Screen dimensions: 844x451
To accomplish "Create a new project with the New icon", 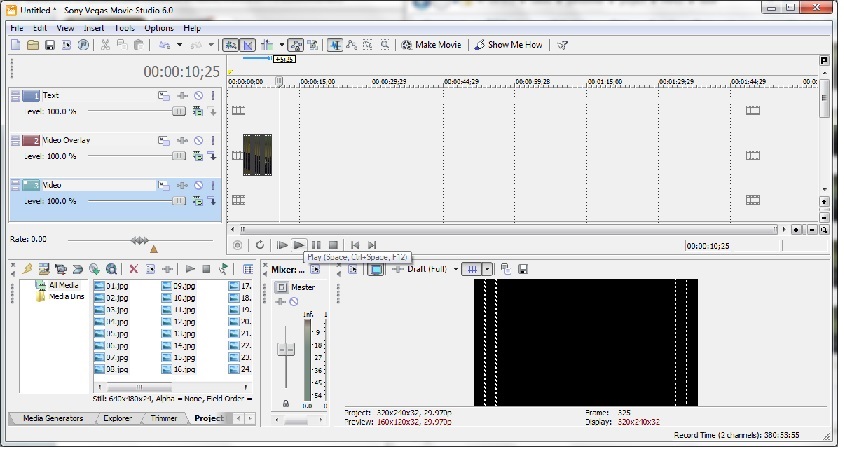I will click(16, 45).
